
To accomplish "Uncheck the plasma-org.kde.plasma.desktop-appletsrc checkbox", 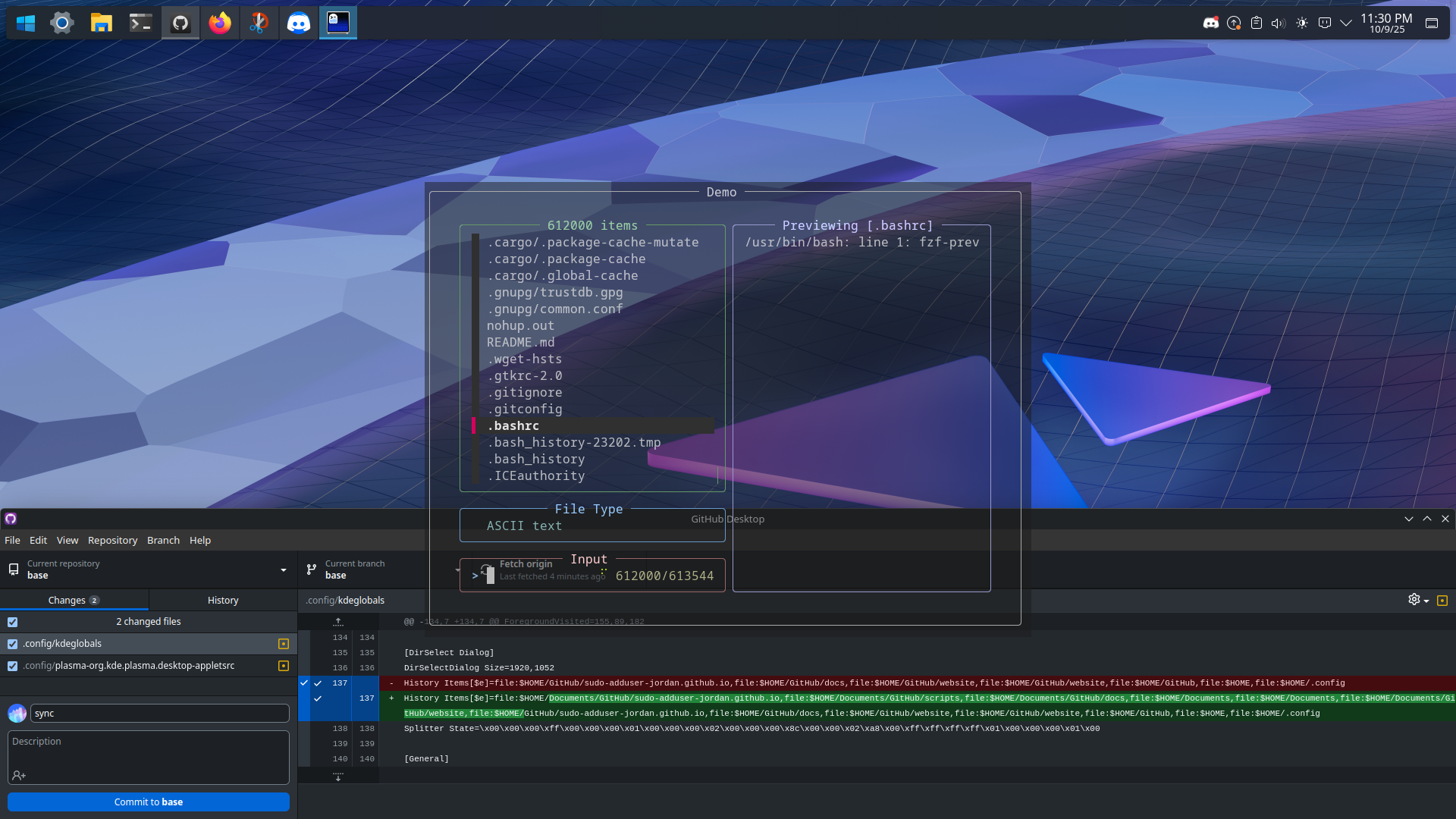I will (x=13, y=666).
